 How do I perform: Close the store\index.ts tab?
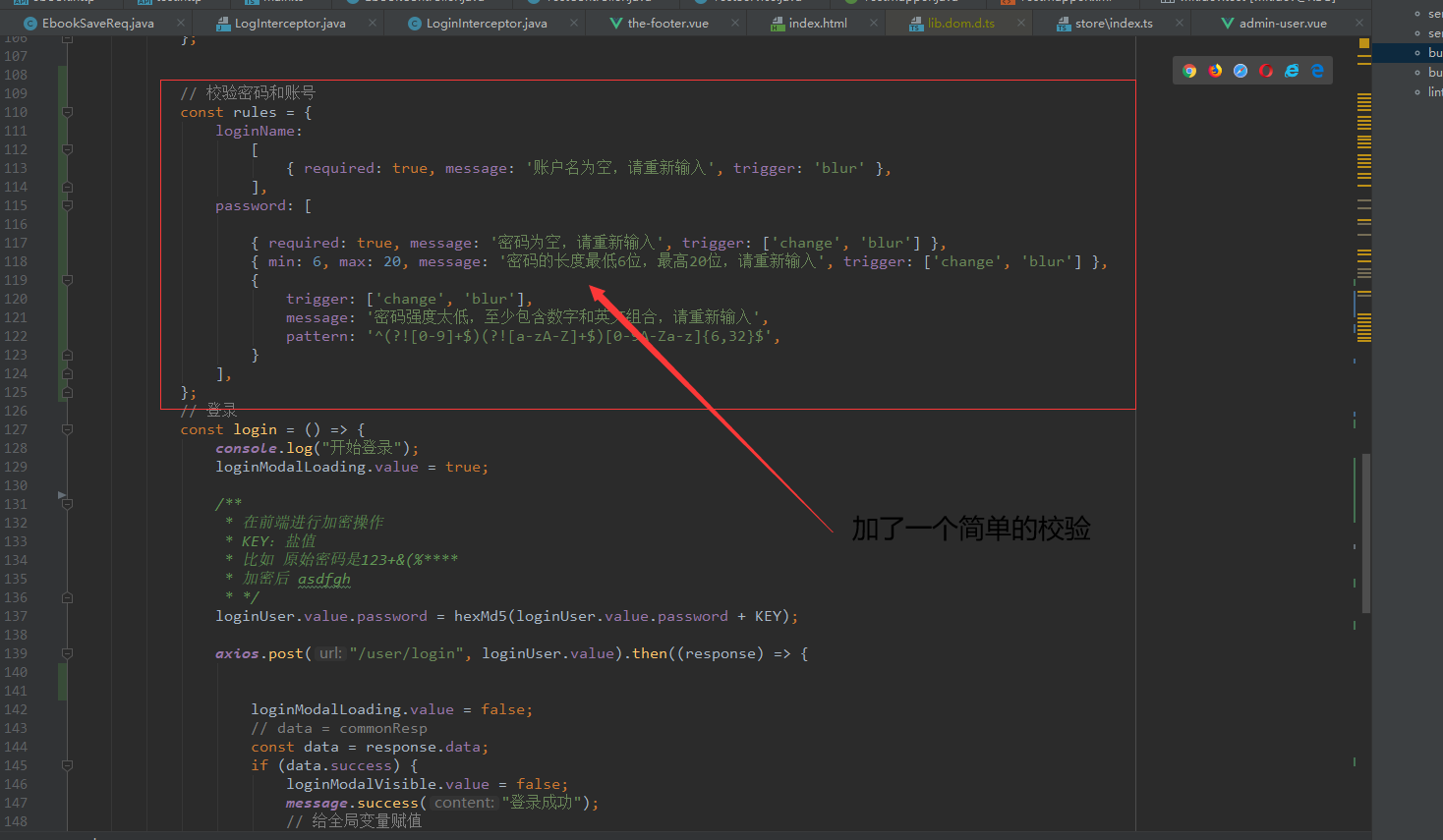[x=1180, y=23]
